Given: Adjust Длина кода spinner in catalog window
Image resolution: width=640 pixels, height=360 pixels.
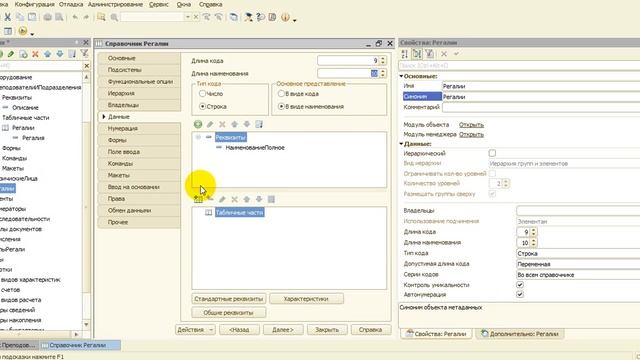Looking at the screenshot, I should point(383,60).
